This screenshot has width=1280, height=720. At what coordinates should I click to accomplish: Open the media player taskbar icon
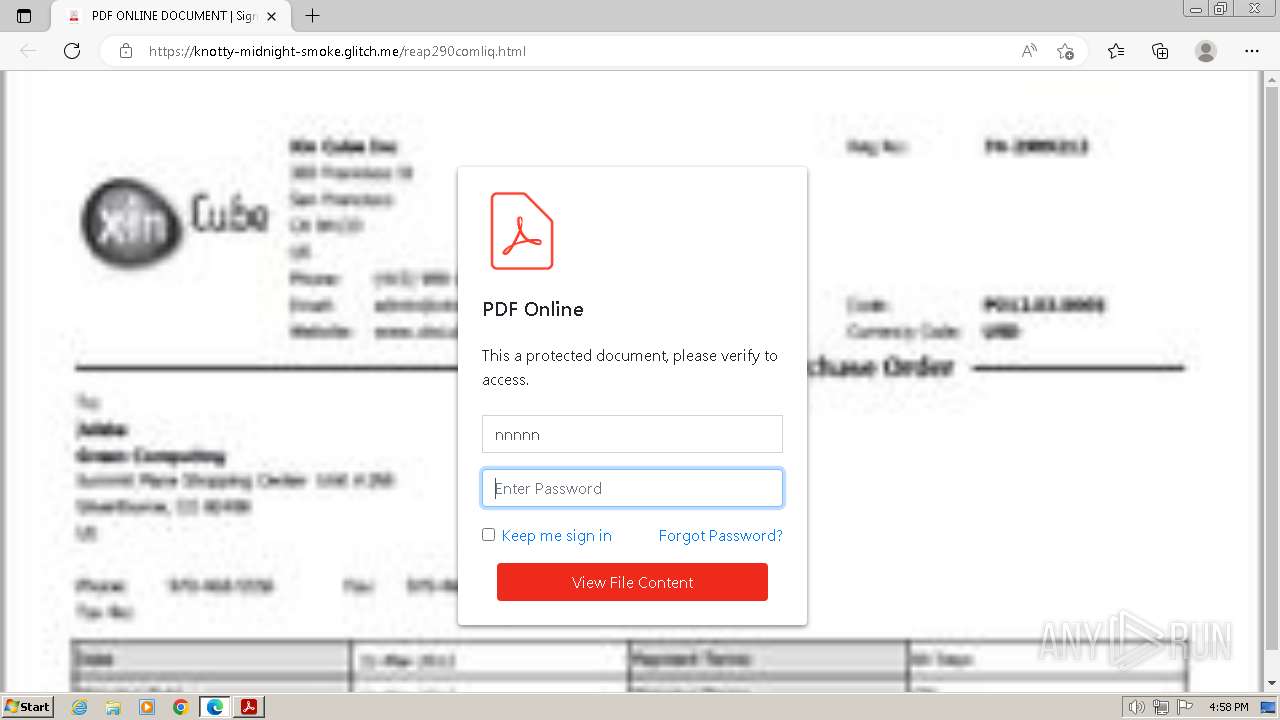pyautogui.click(x=147, y=707)
